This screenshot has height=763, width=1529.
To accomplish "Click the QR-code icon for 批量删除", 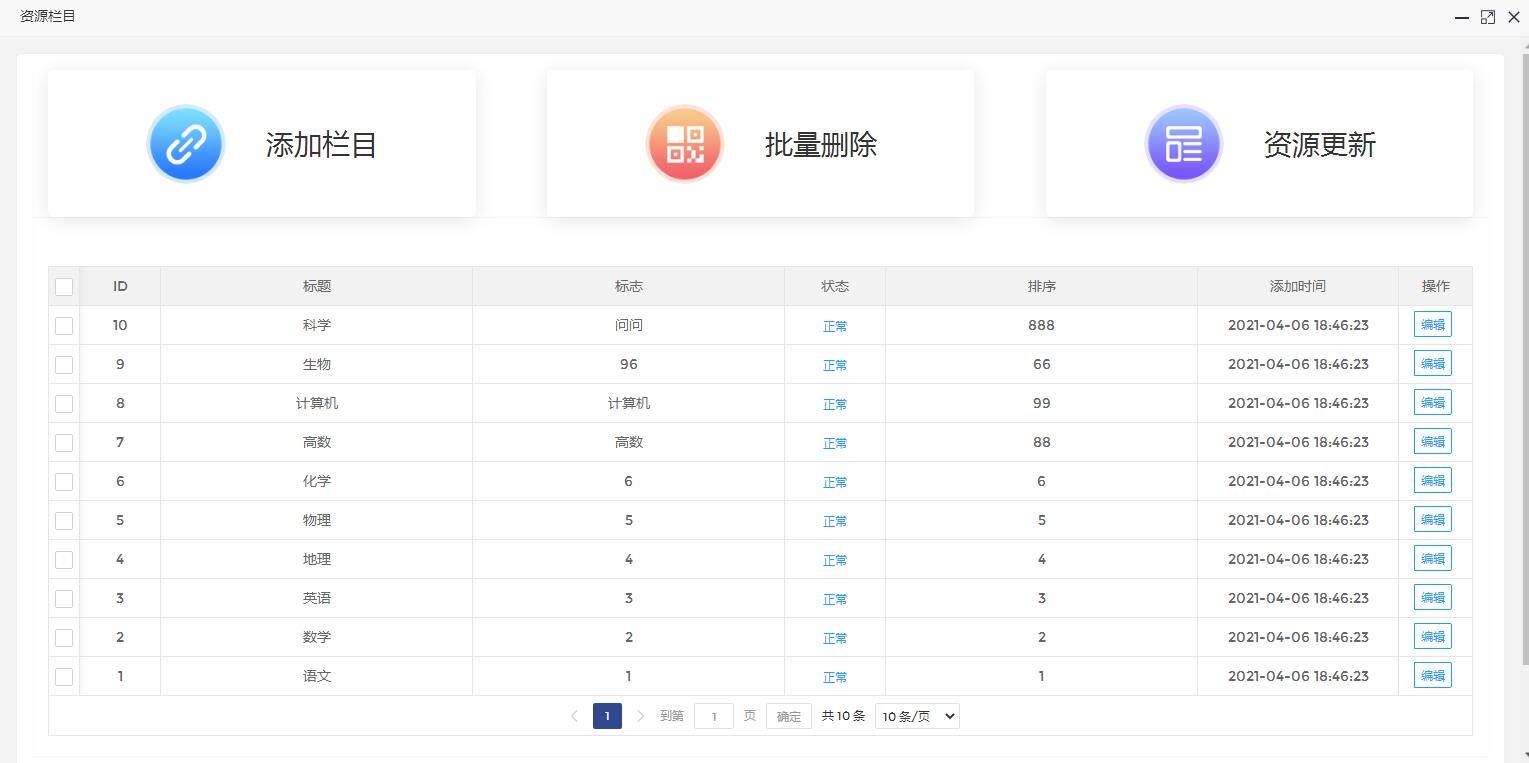I will tap(684, 143).
